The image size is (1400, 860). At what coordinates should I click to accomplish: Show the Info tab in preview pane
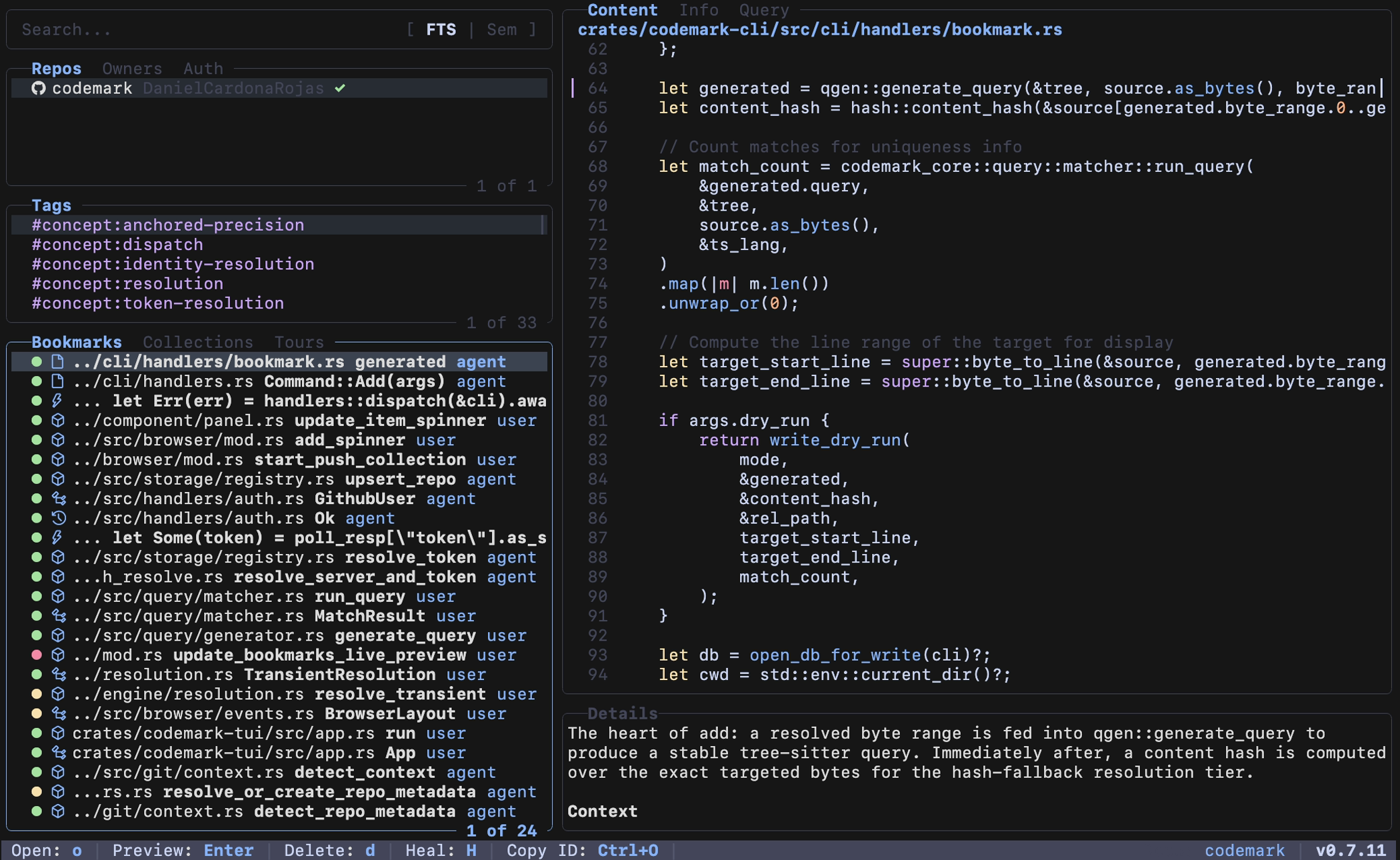coord(699,10)
